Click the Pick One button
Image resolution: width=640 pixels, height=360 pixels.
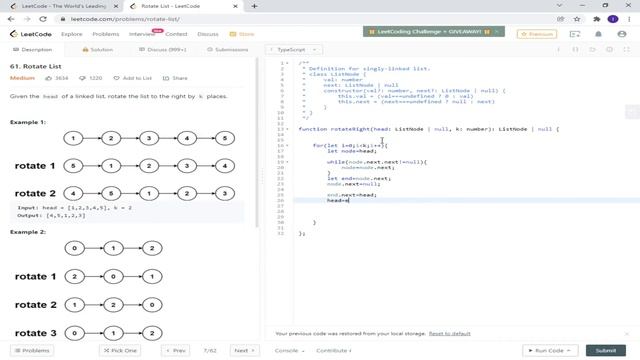[x=120, y=351]
